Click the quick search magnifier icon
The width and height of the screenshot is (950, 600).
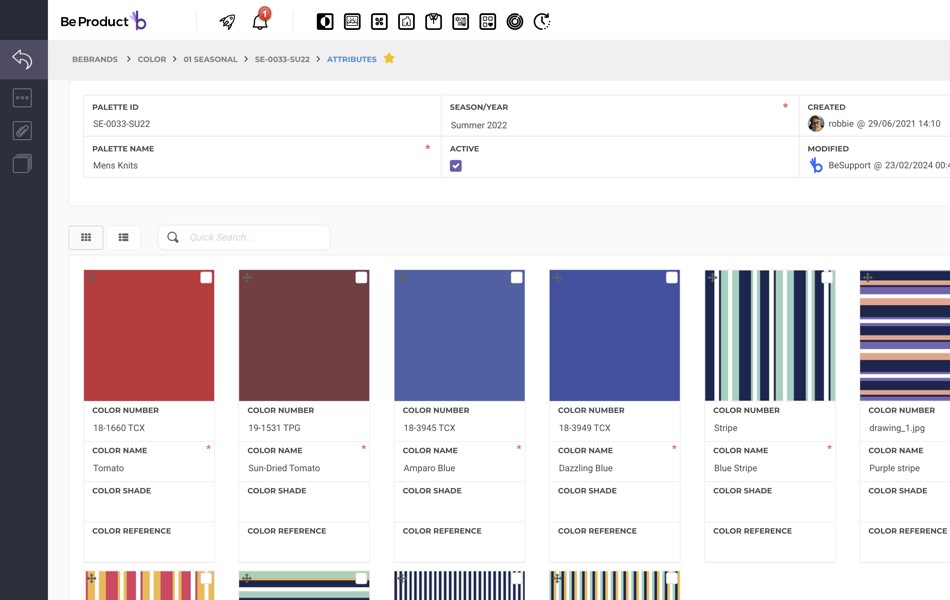point(173,237)
